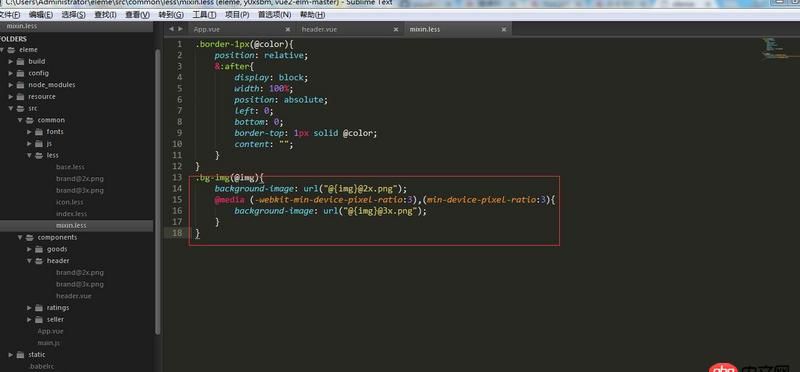Collapse the eleme folder arrow
The width and height of the screenshot is (800, 372).
click(x=2, y=49)
